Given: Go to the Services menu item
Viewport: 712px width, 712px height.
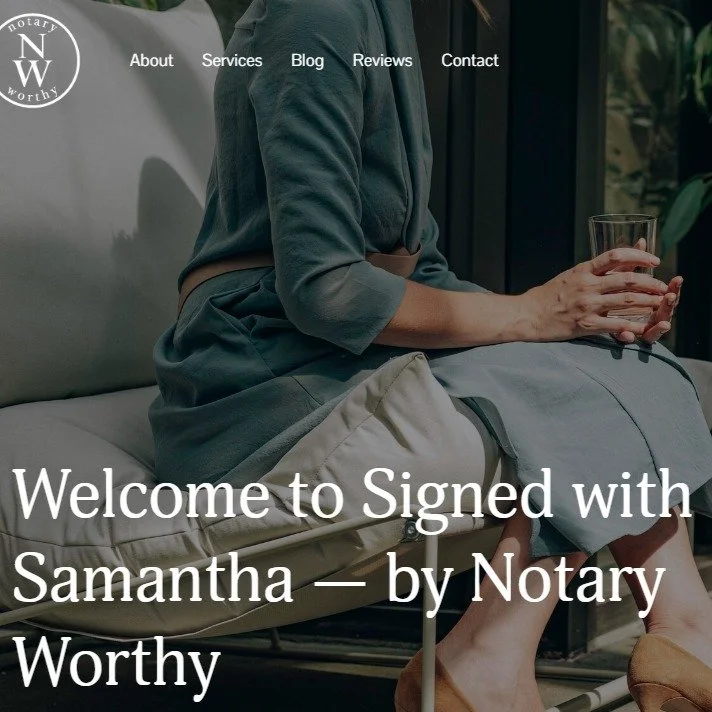Looking at the screenshot, I should pos(232,60).
